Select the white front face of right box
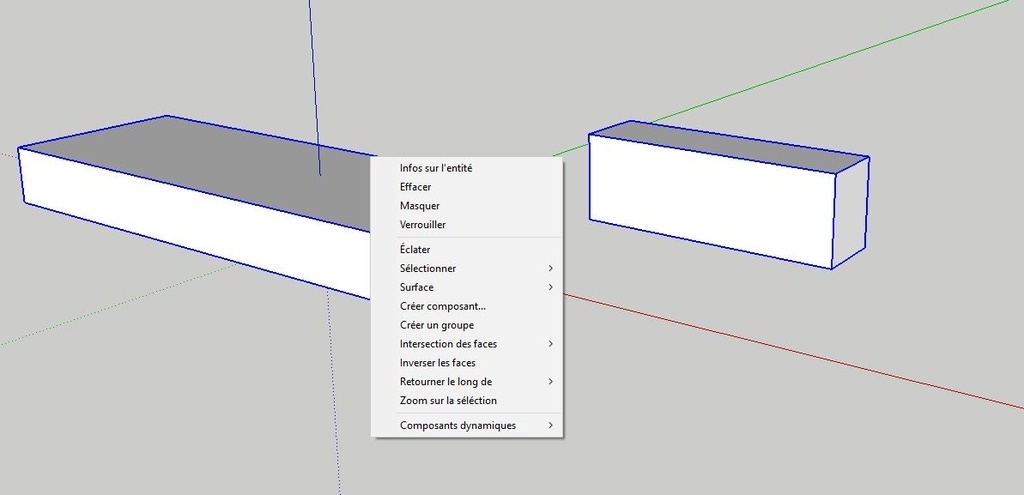 [x=710, y=200]
